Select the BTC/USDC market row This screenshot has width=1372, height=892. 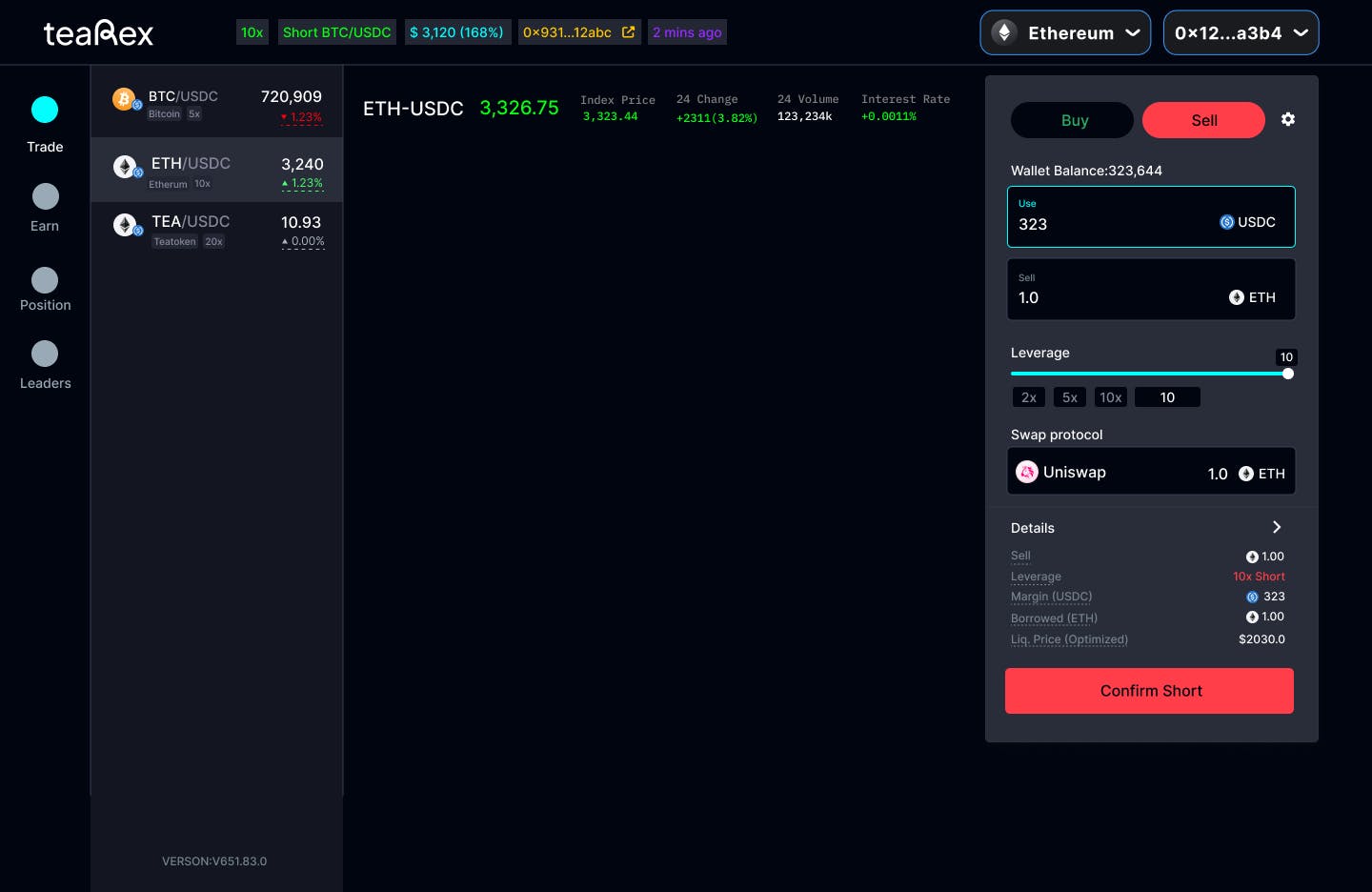pos(216,103)
